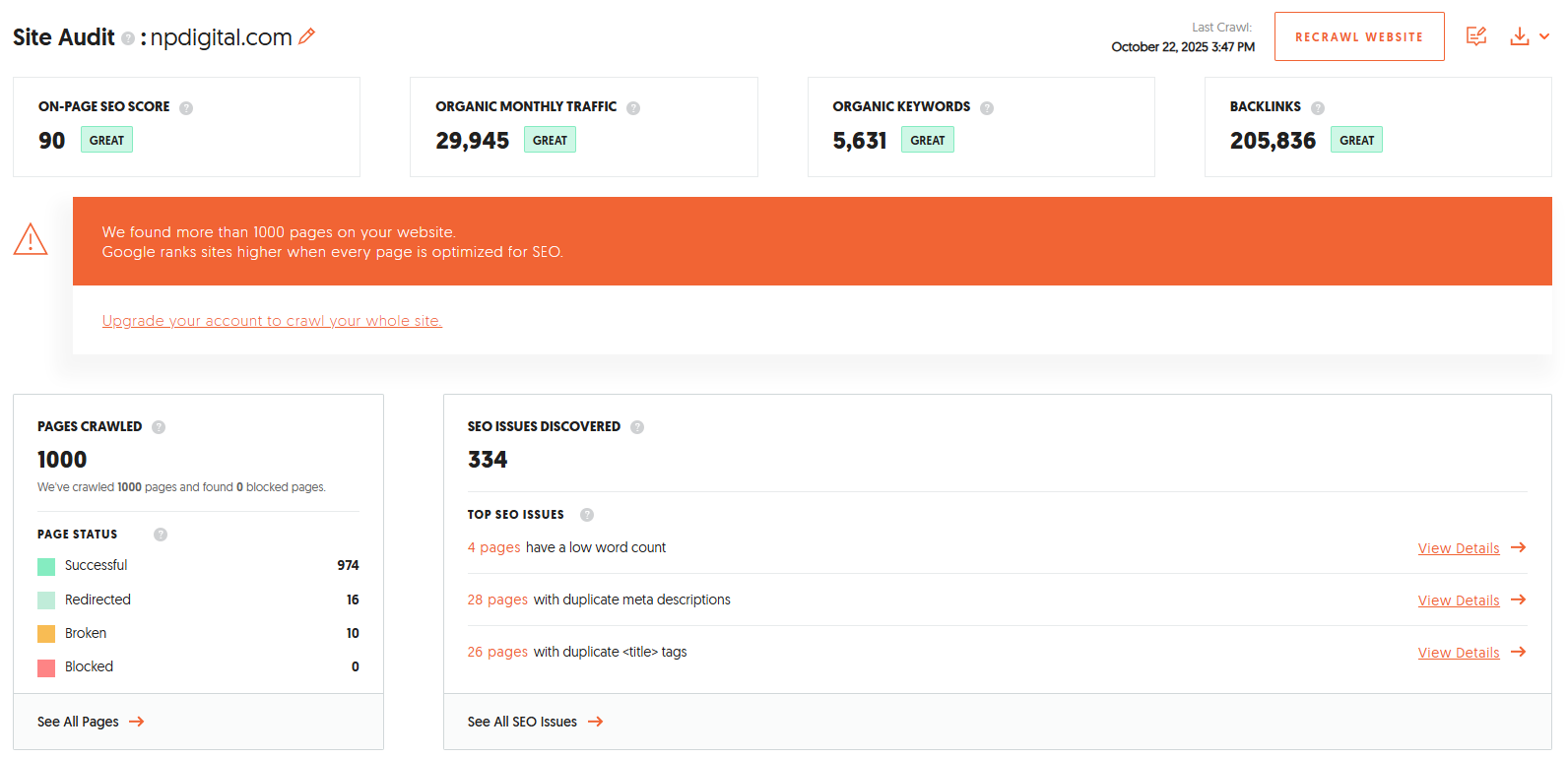Open Page Status help icon
Screen dimensions: 1568x758
[161, 535]
